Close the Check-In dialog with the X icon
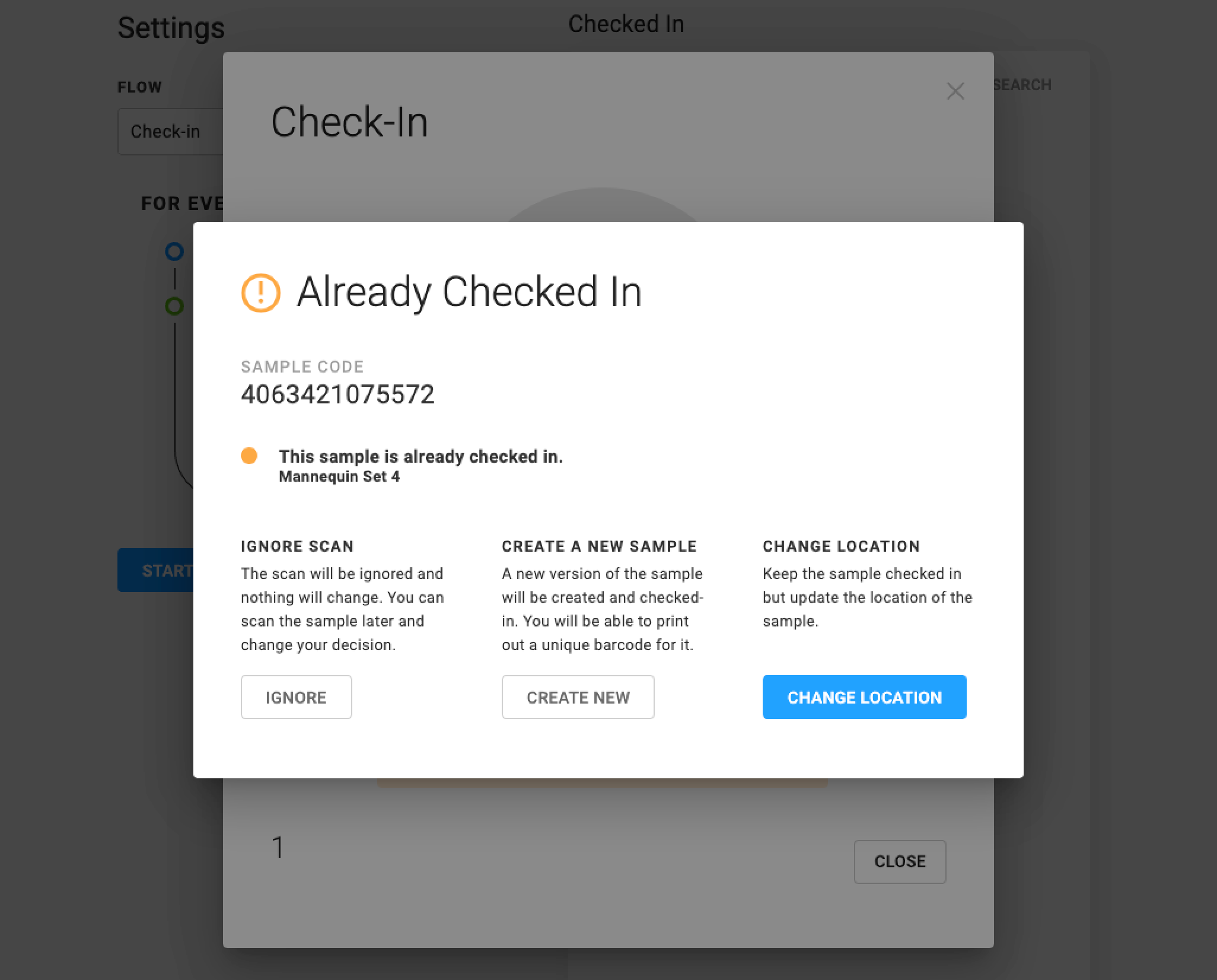The image size is (1217, 980). [955, 91]
